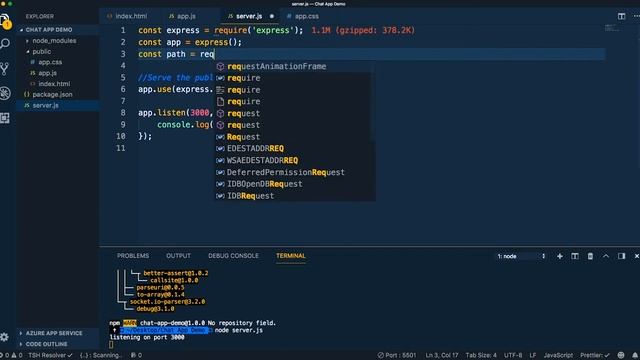Open the Explorer view in activity bar
640x360 pixels.
5,20
